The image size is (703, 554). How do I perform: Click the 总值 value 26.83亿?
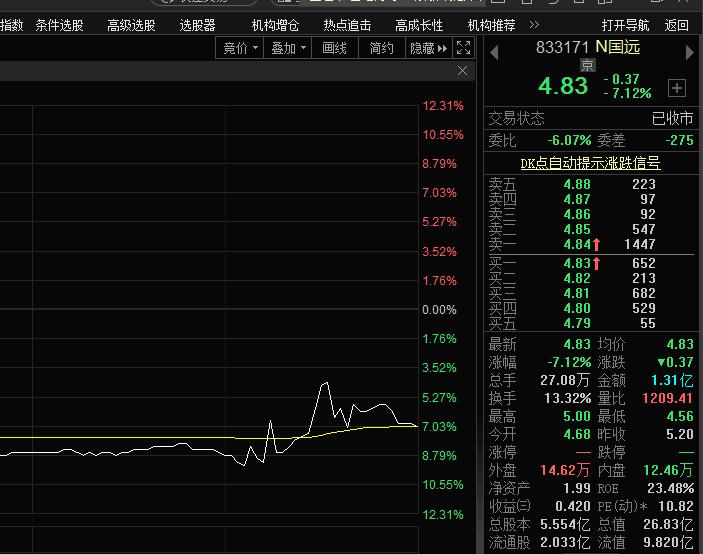pos(668,524)
